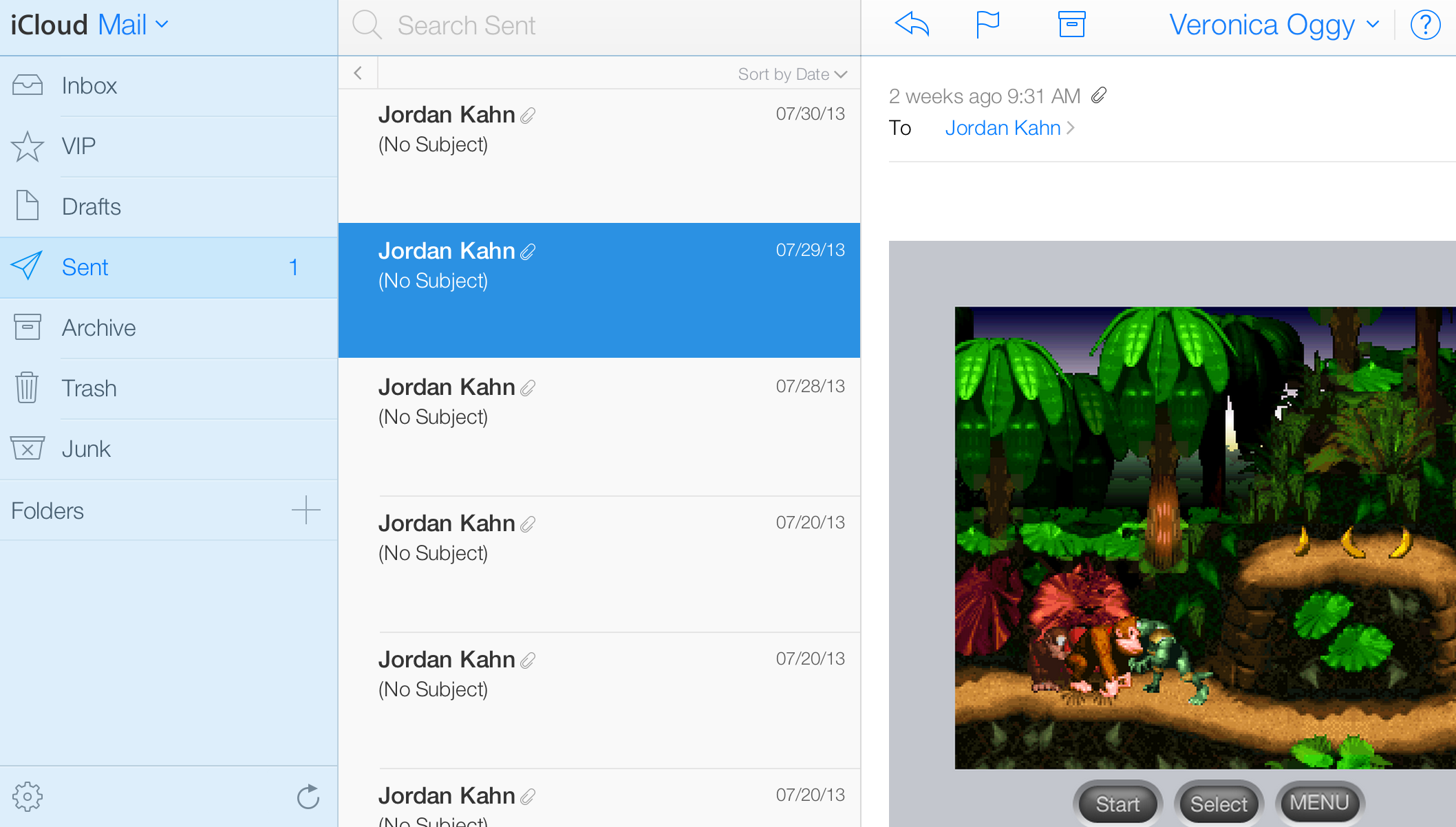Image resolution: width=1456 pixels, height=827 pixels.
Task: Open Help with the question mark button
Action: pyautogui.click(x=1425, y=25)
